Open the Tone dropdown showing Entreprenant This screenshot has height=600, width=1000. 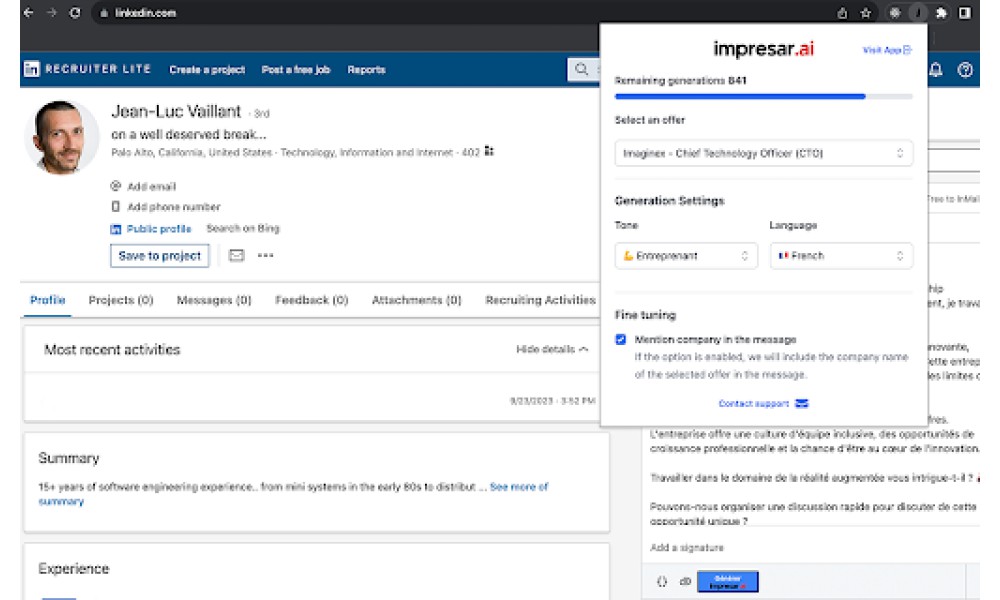point(686,256)
